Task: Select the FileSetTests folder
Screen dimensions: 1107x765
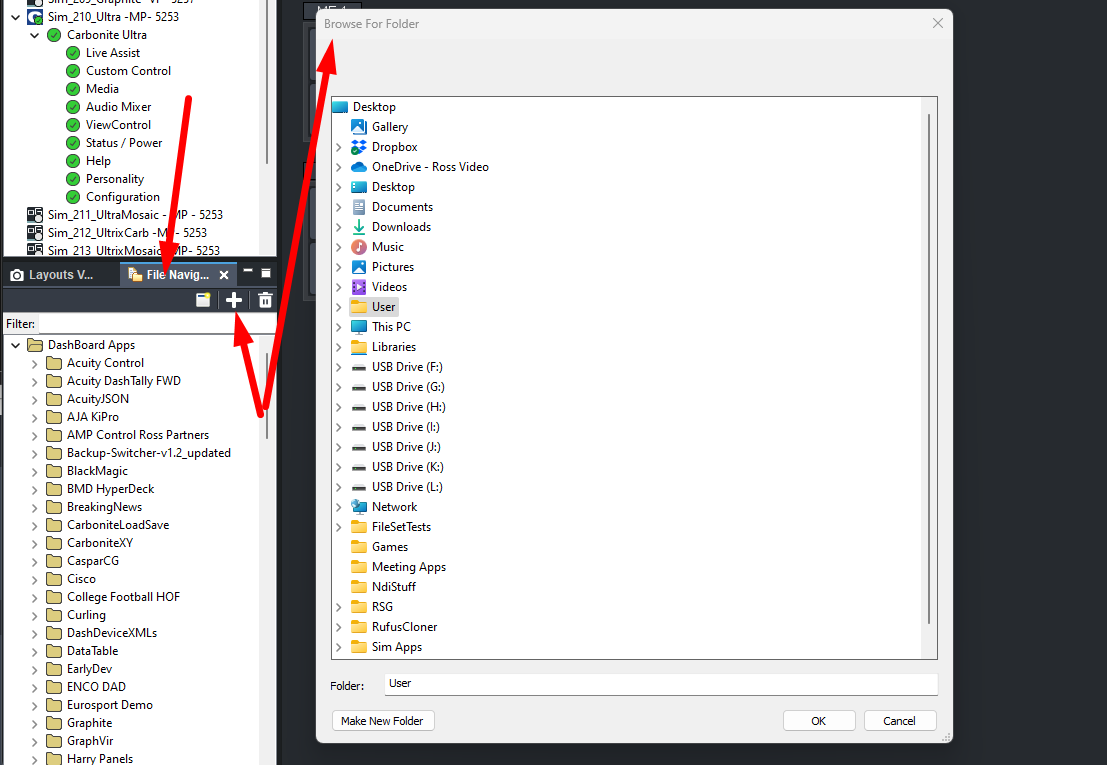Action: [x=401, y=527]
